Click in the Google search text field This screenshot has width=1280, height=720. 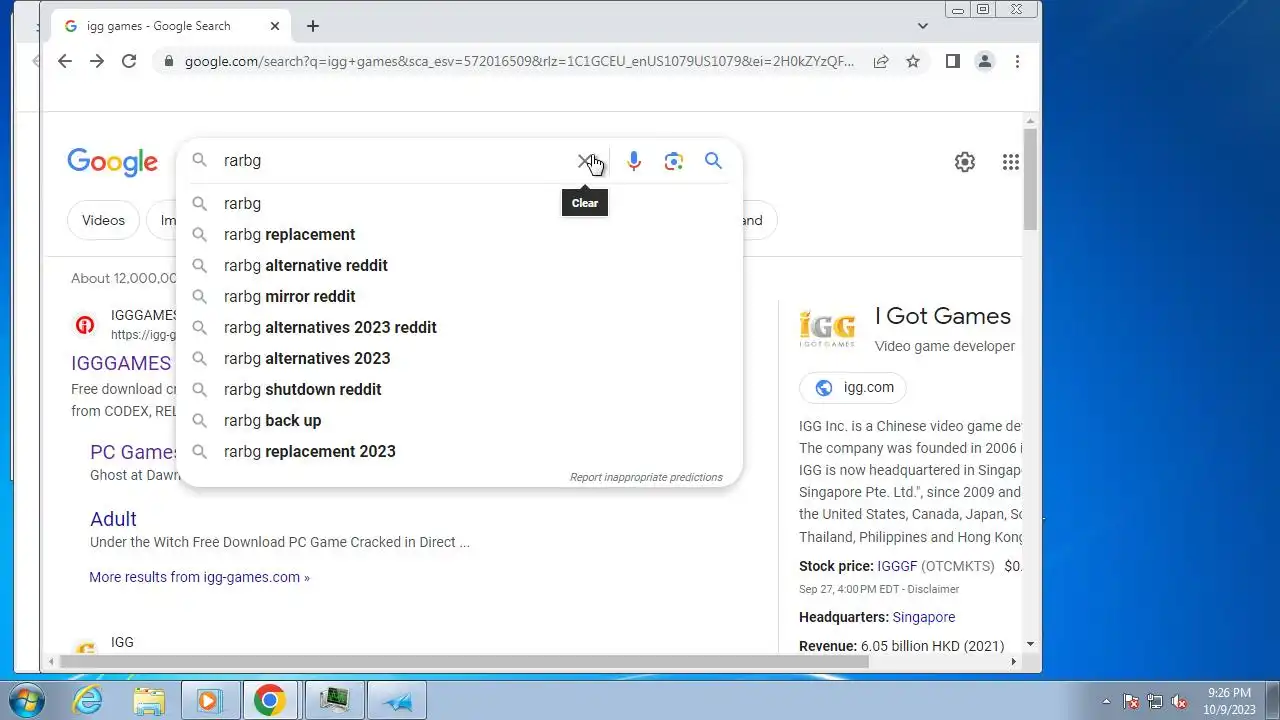pos(395,161)
